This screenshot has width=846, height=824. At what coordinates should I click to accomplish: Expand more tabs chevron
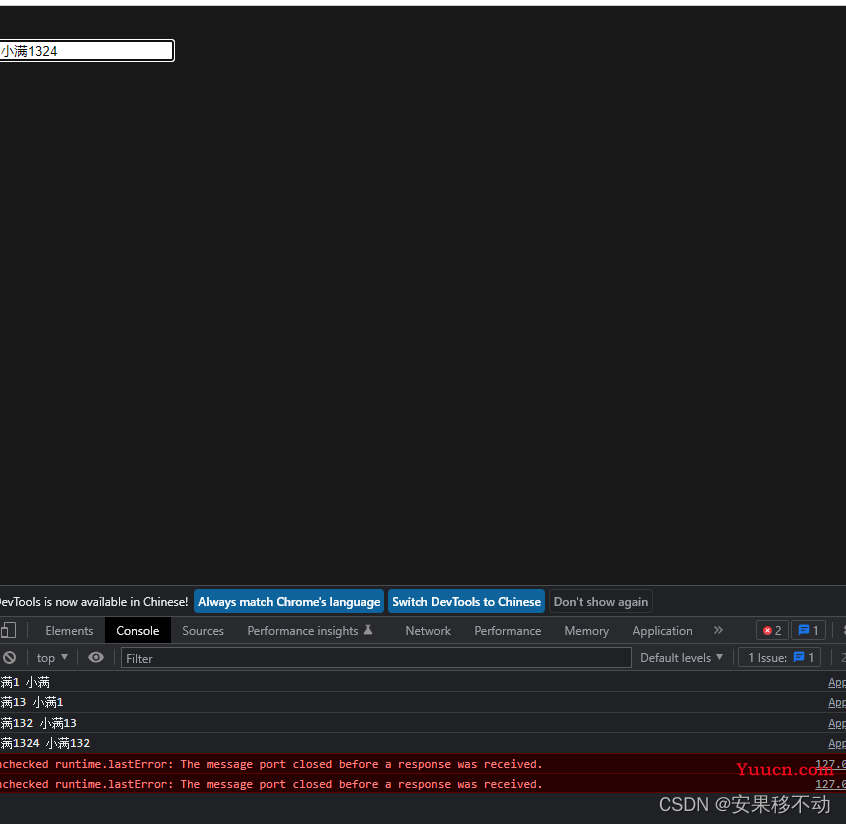718,630
